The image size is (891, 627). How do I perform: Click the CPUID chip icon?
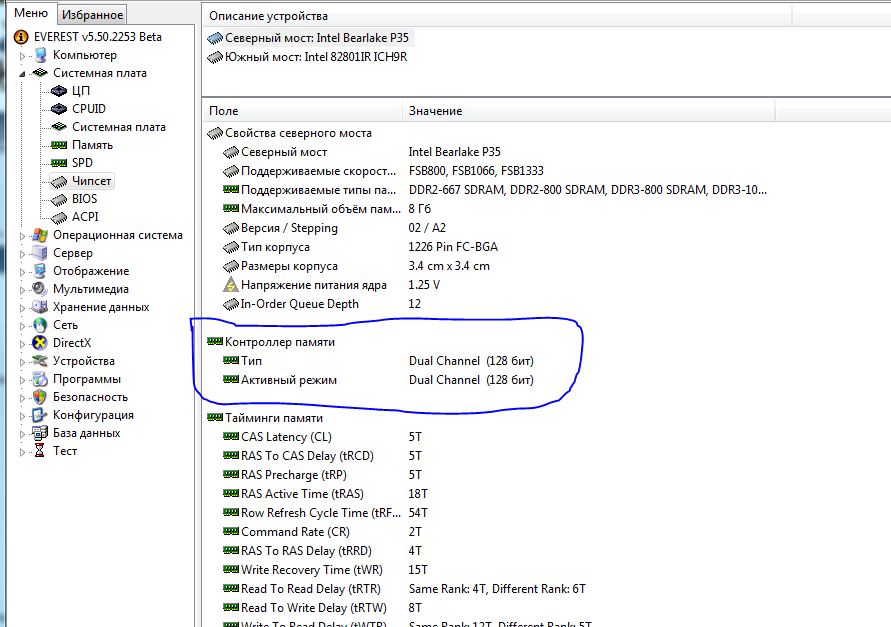59,109
